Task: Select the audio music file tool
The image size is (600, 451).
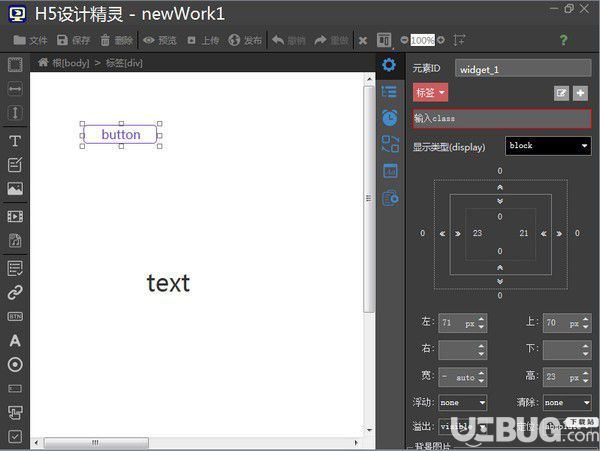Action: [x=15, y=240]
